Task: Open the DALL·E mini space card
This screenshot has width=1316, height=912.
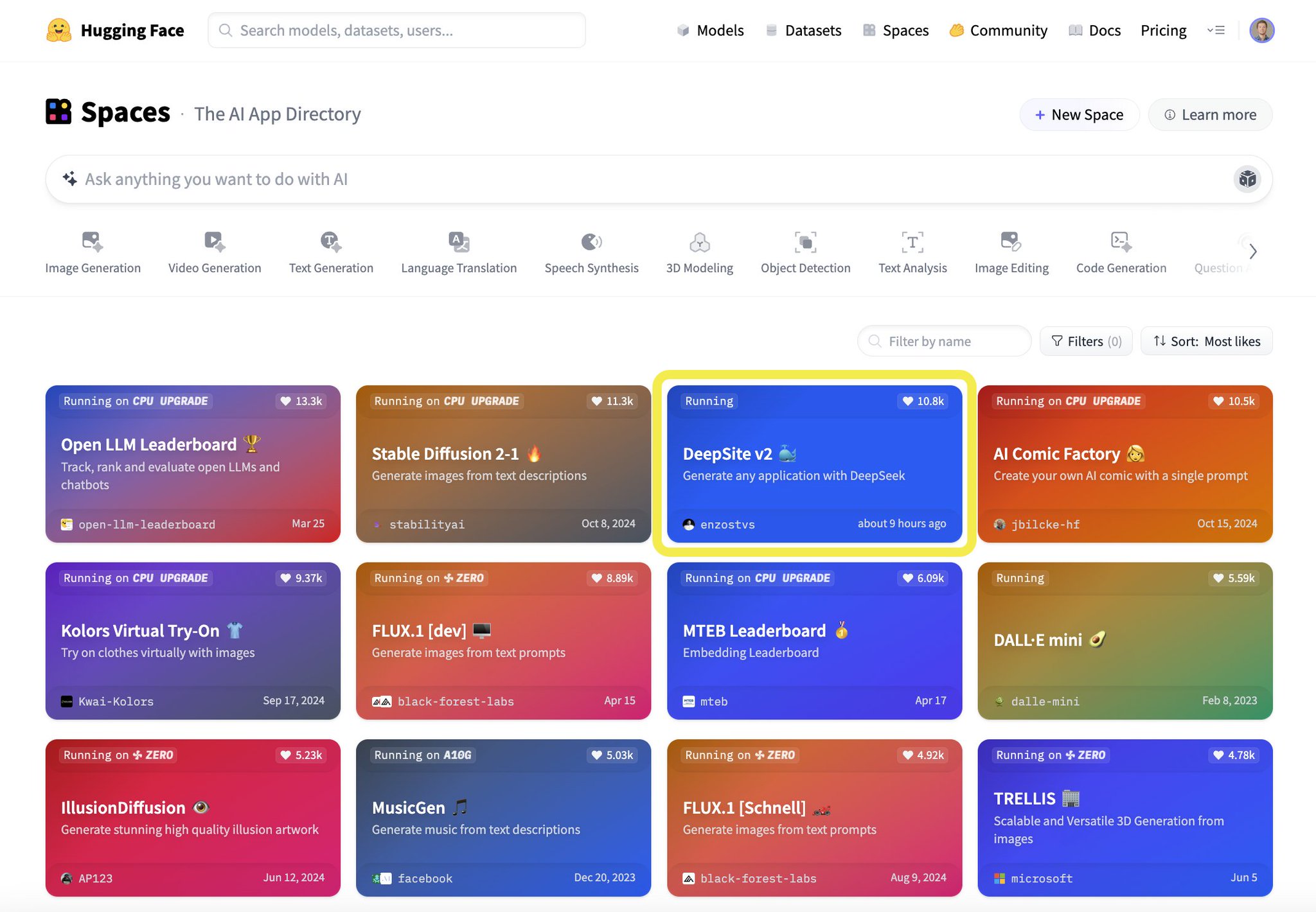Action: tap(1125, 641)
